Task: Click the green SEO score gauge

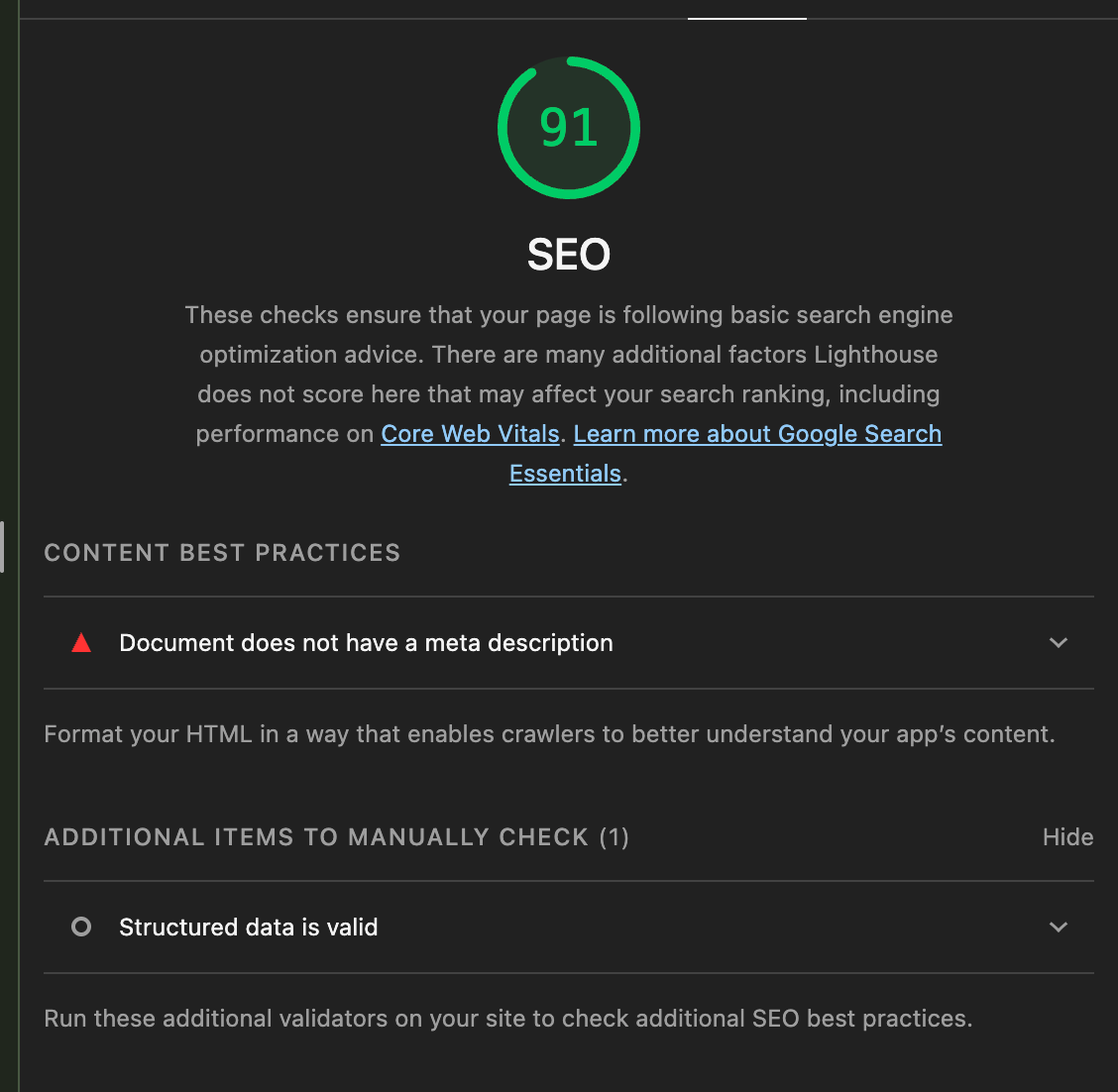Action: [568, 127]
